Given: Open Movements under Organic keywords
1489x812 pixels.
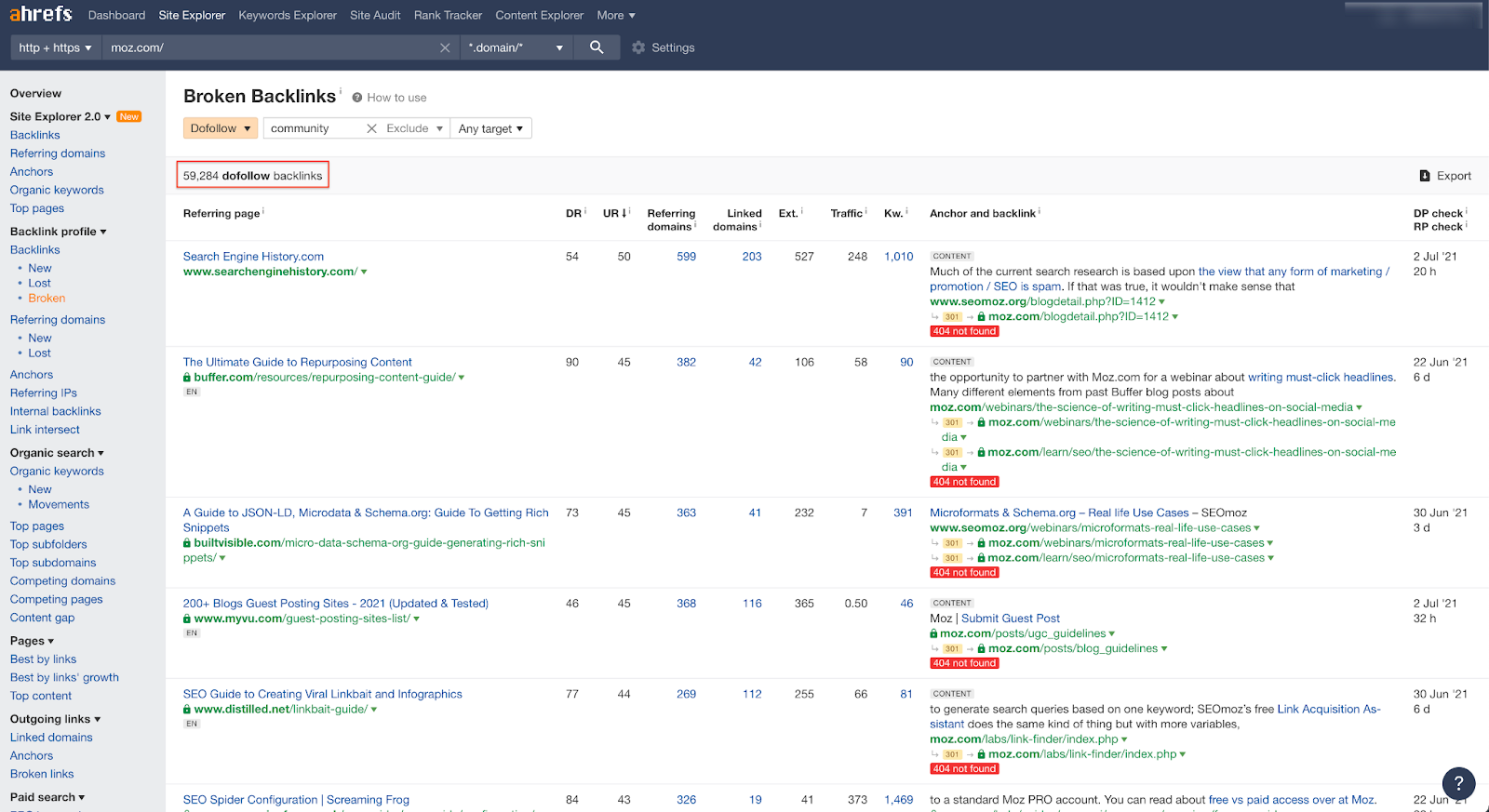Looking at the screenshot, I should point(59,505).
